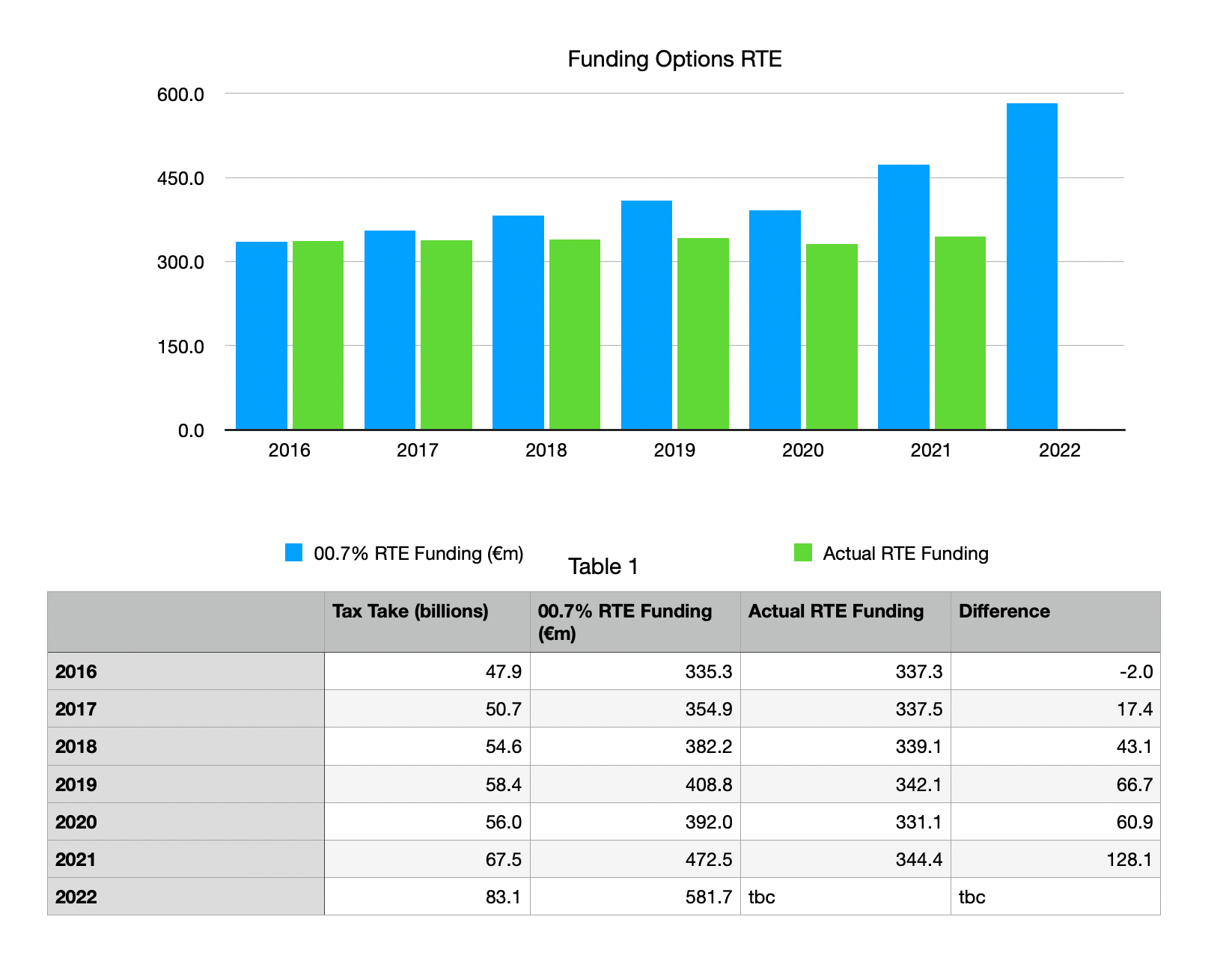Click the cell with value 581.7
1232x976 pixels.
635,897
